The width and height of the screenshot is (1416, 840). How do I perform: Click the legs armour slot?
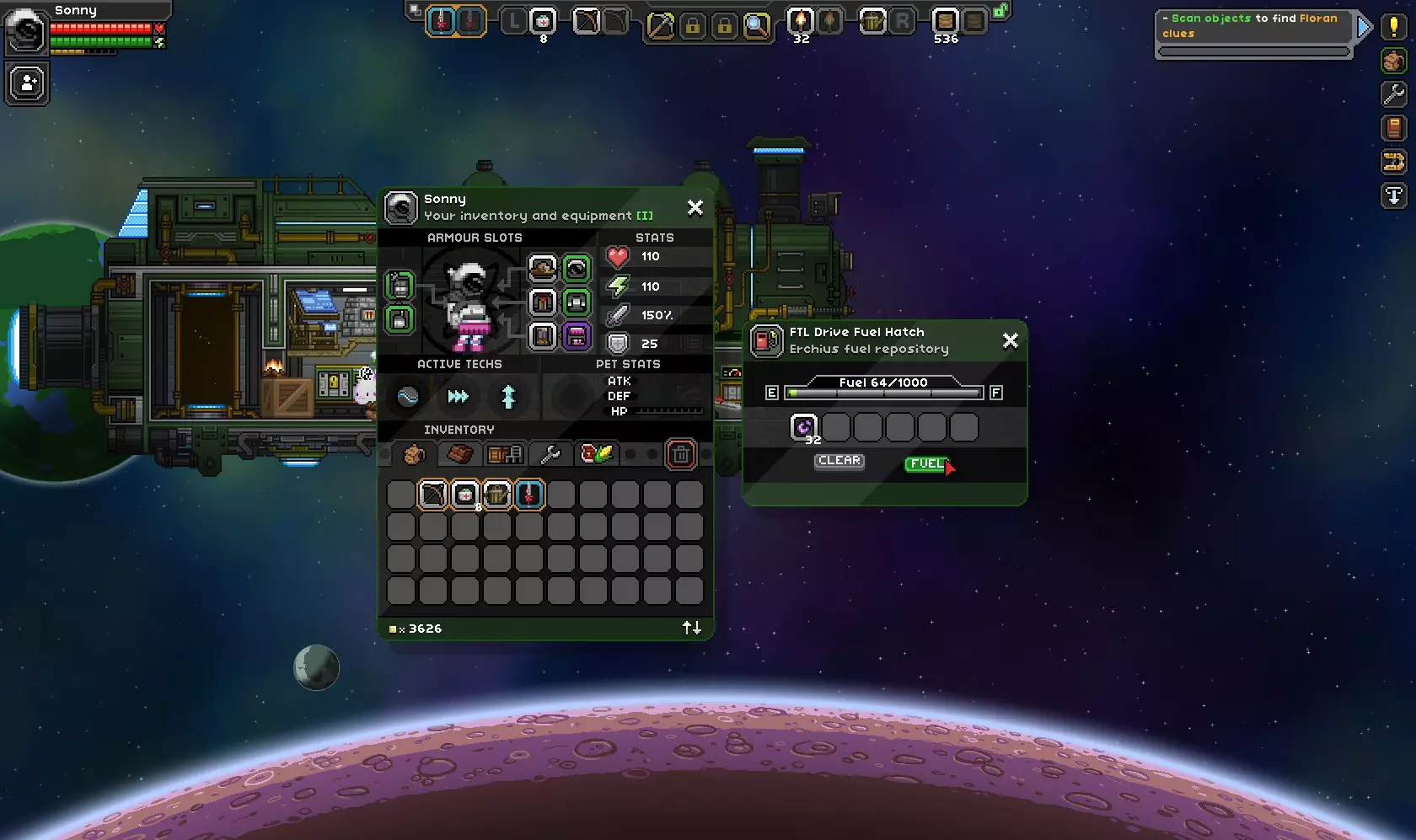click(x=543, y=337)
